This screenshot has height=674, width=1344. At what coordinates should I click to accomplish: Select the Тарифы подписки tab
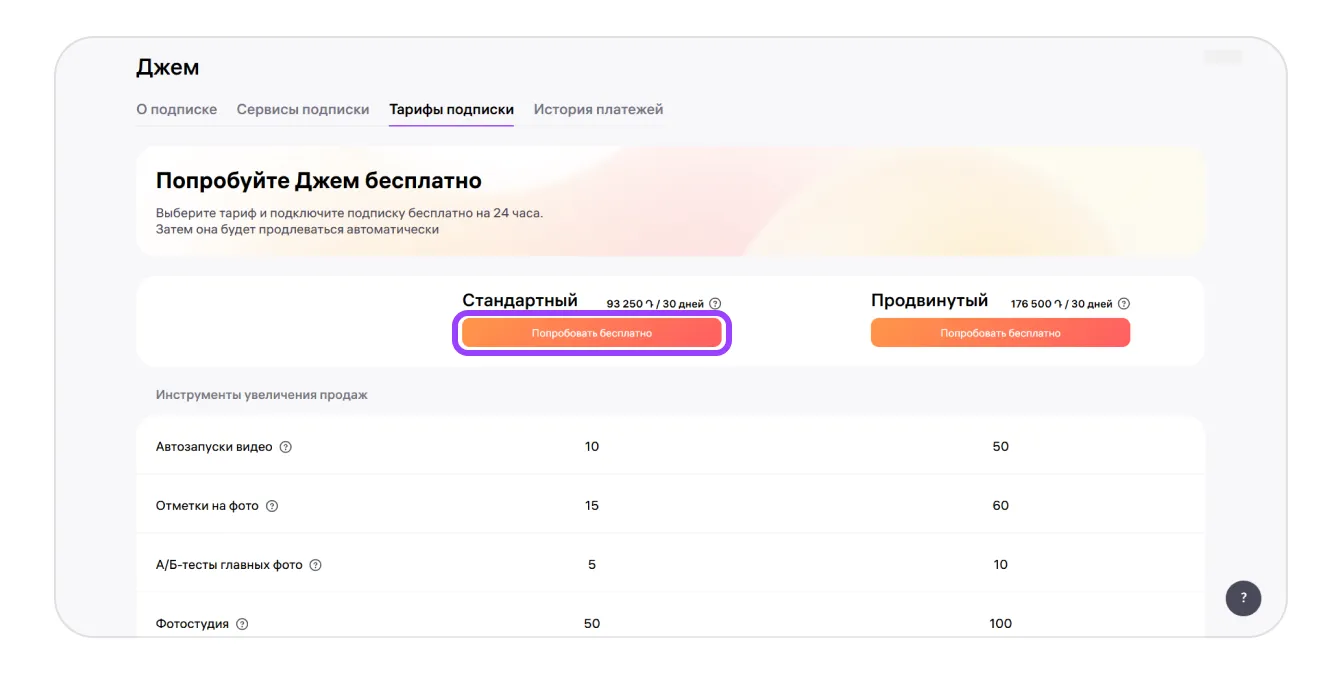click(x=451, y=109)
